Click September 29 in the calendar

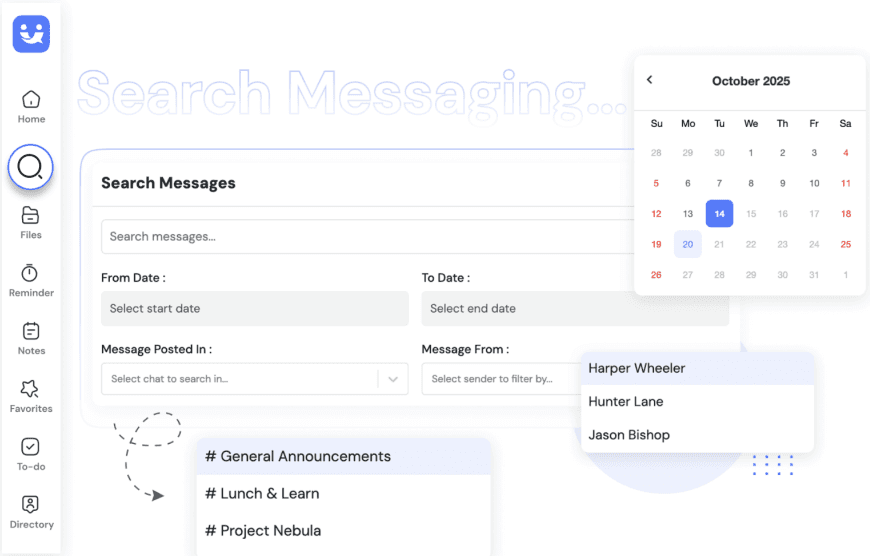[687, 153]
